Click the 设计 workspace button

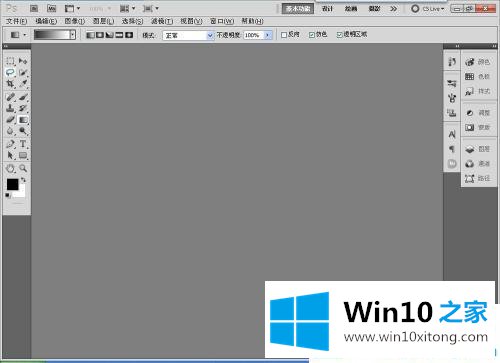coord(327,9)
